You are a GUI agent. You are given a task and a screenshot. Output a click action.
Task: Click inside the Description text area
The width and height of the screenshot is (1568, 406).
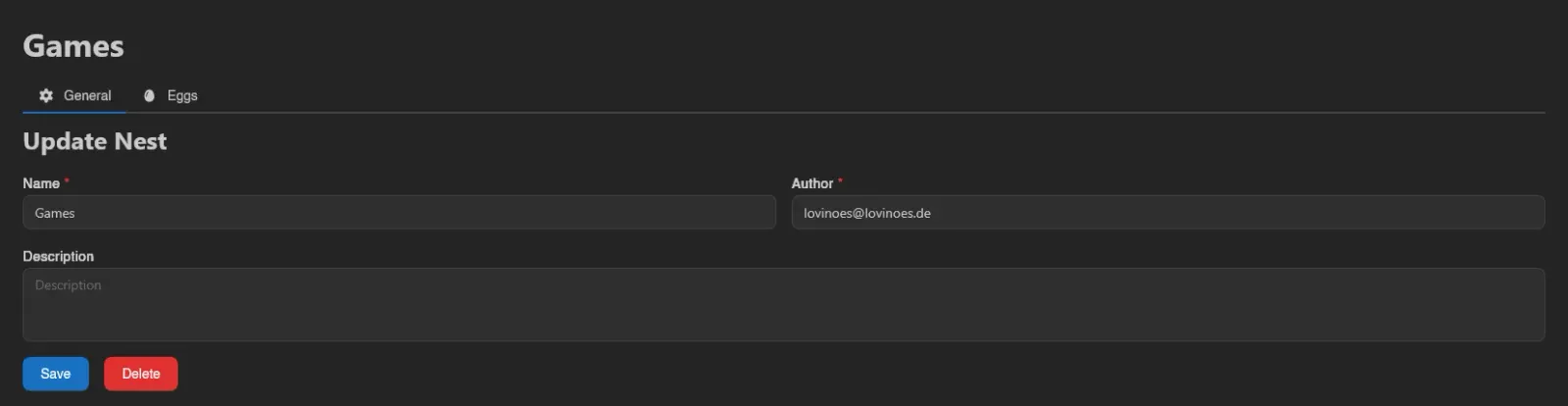tap(784, 305)
